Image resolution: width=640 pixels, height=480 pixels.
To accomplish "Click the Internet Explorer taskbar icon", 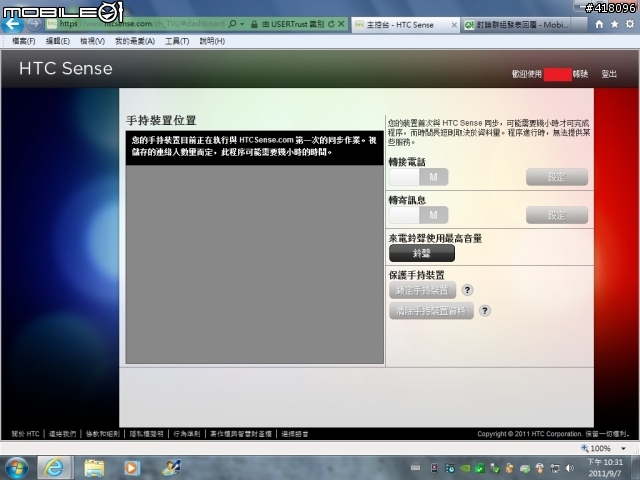I will 55,468.
